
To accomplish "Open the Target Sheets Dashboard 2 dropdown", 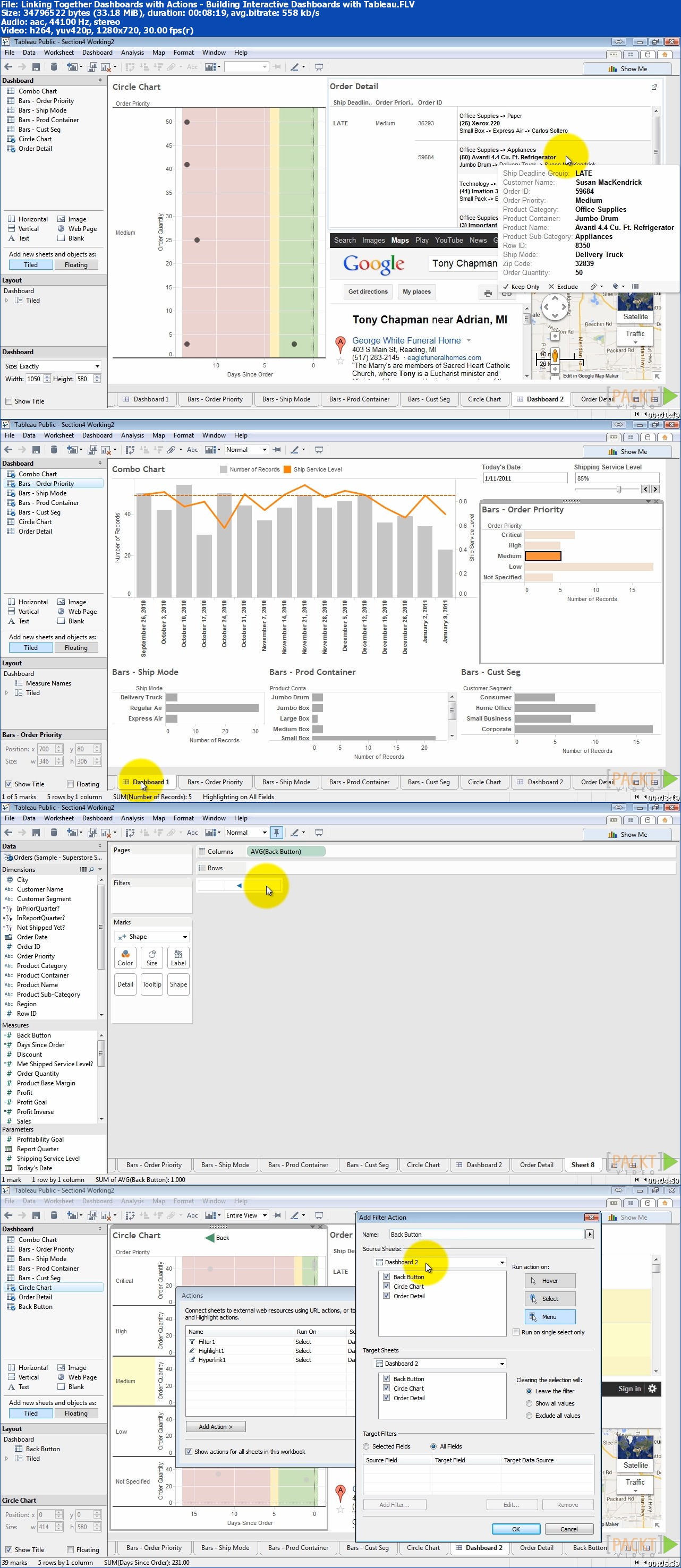I will 440,1364.
